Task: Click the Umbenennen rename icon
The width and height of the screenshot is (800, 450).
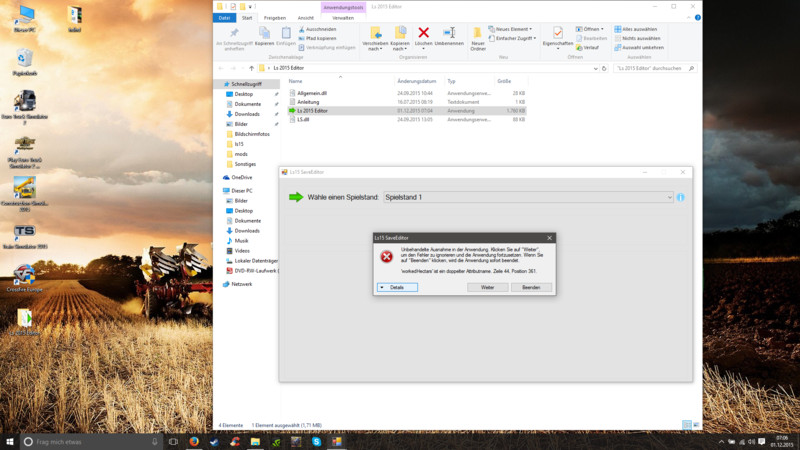Action: click(449, 34)
